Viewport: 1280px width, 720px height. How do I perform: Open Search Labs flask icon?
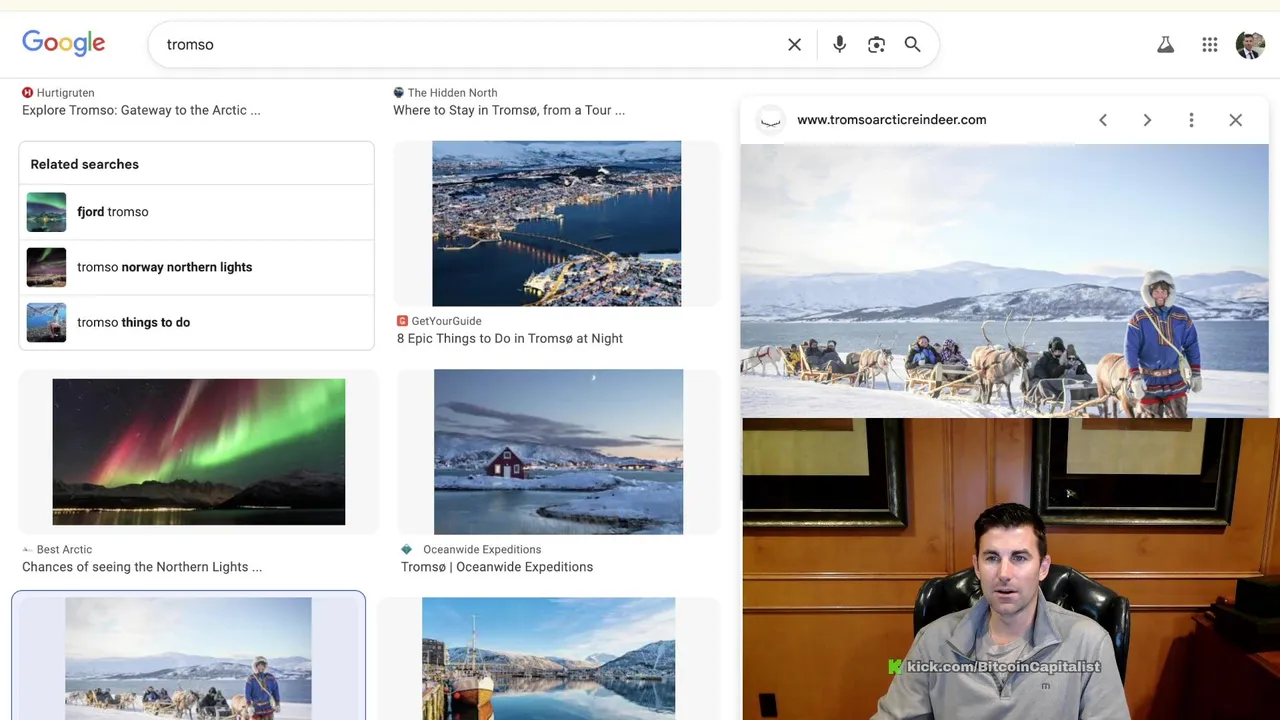1165,44
